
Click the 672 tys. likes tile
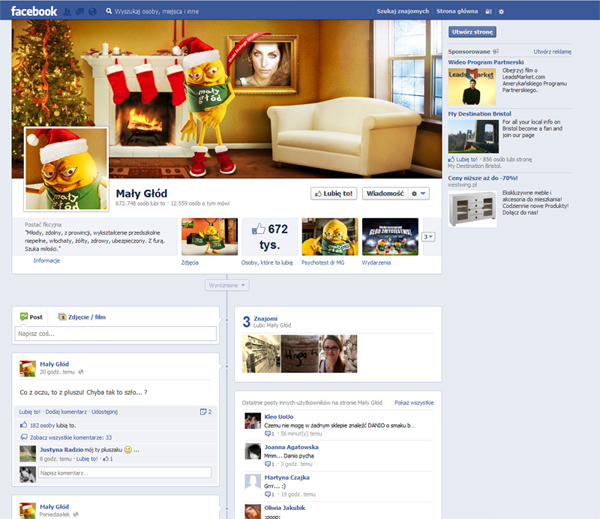264,237
